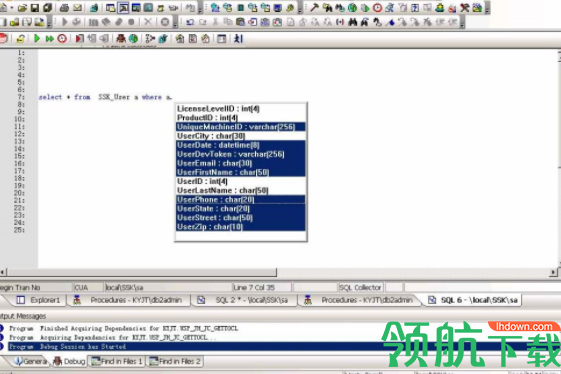Choose UserState : char[20] column
The width and height of the screenshot is (561, 374).
(x=240, y=209)
